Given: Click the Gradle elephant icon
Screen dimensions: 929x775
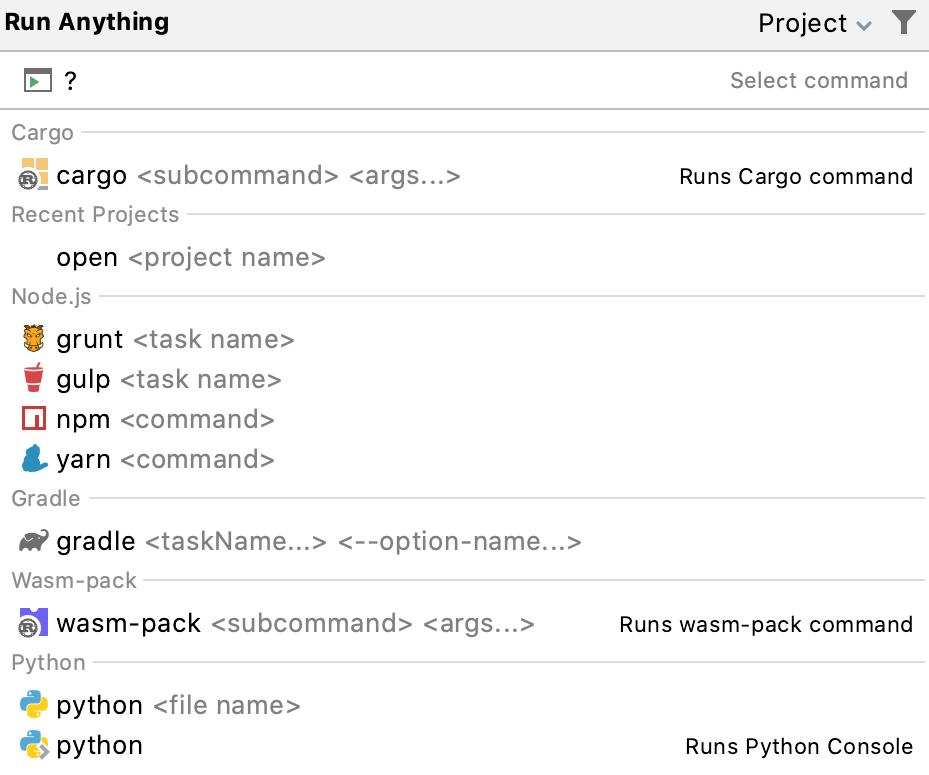Looking at the screenshot, I should 33,541.
